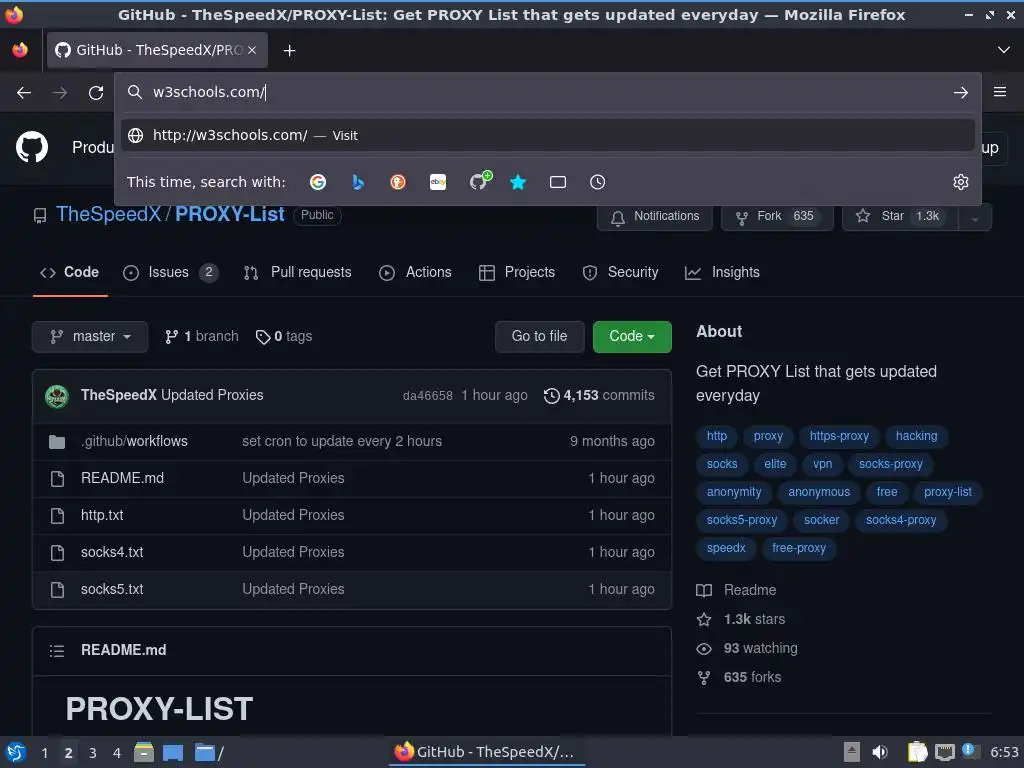Open the Readme link in About
The width and height of the screenshot is (1024, 768).
pyautogui.click(x=737, y=590)
